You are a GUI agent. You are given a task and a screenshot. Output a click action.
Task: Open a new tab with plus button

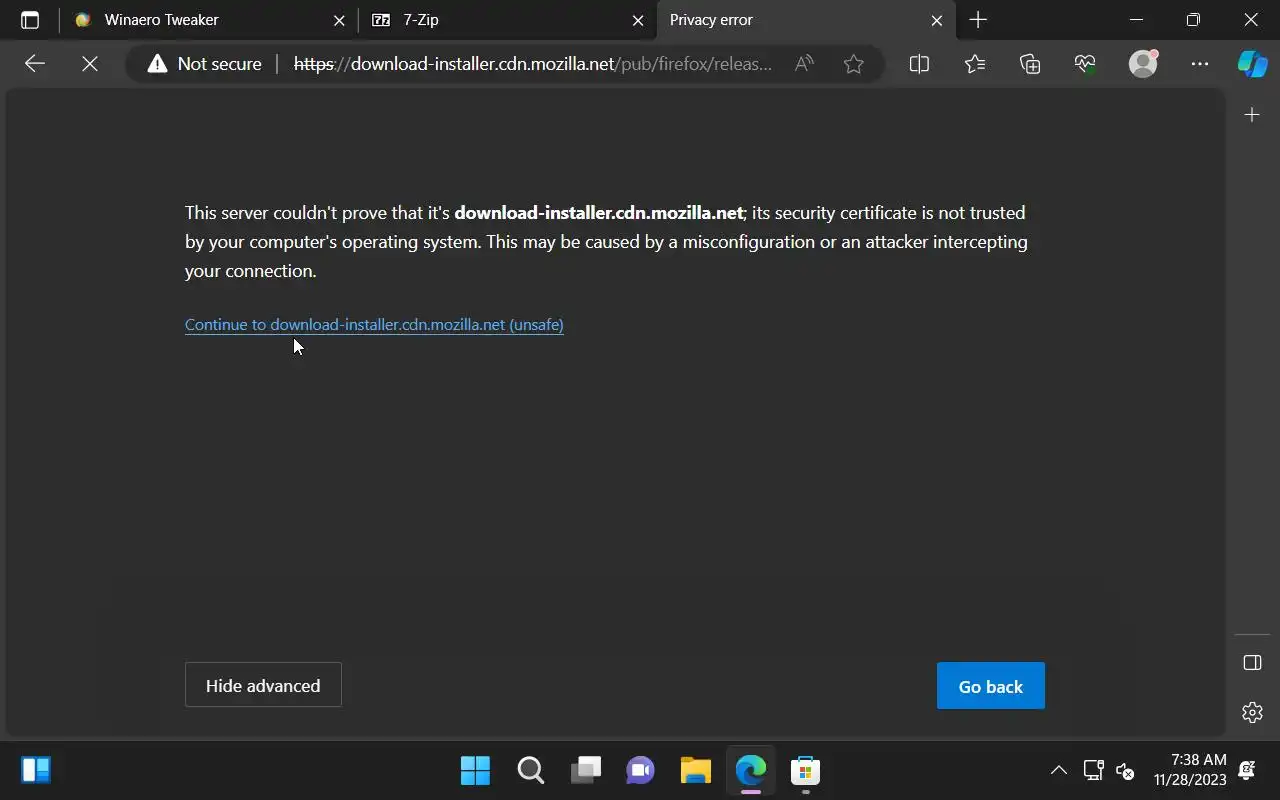pos(978,20)
